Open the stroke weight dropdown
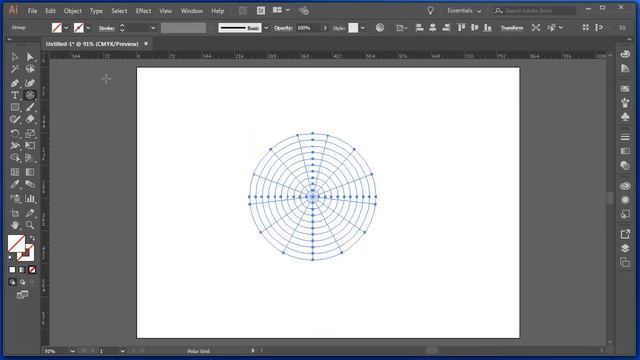This screenshot has width=640, height=360. pos(153,28)
